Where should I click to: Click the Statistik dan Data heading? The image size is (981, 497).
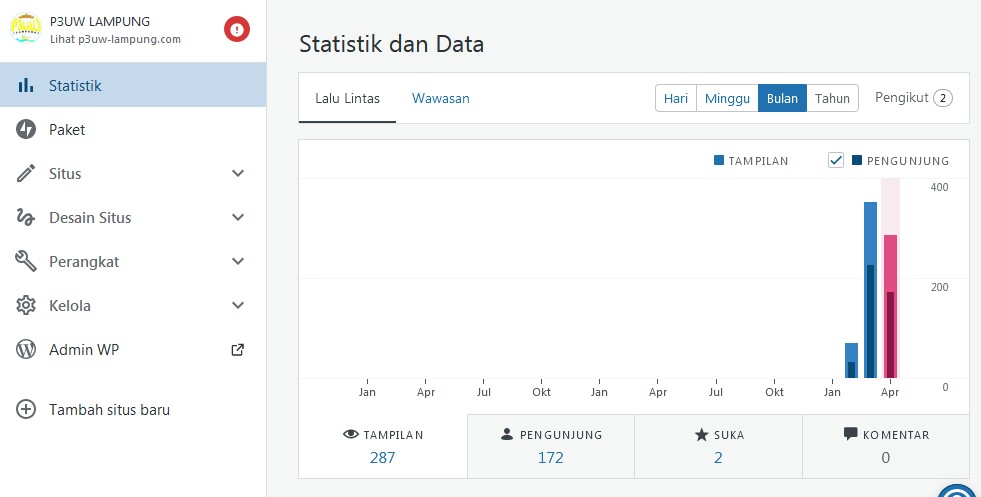click(392, 44)
